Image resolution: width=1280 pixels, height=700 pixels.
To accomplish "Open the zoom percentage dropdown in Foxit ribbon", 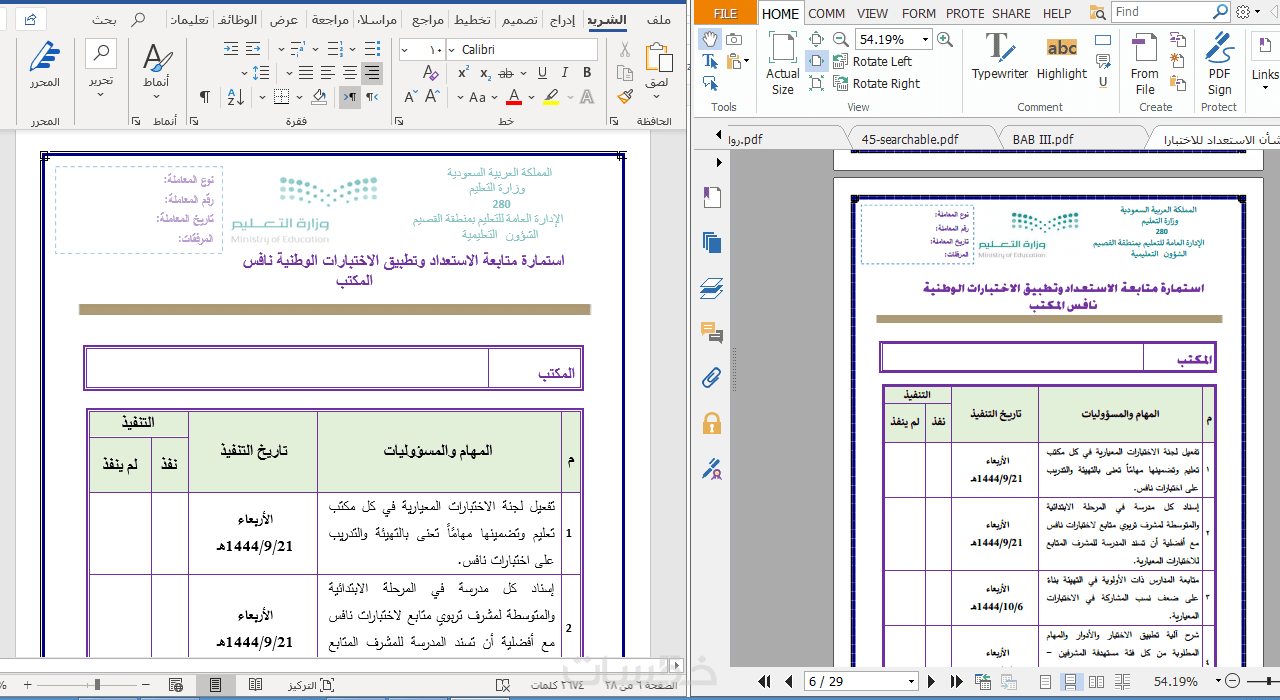I will pyautogui.click(x=925, y=40).
